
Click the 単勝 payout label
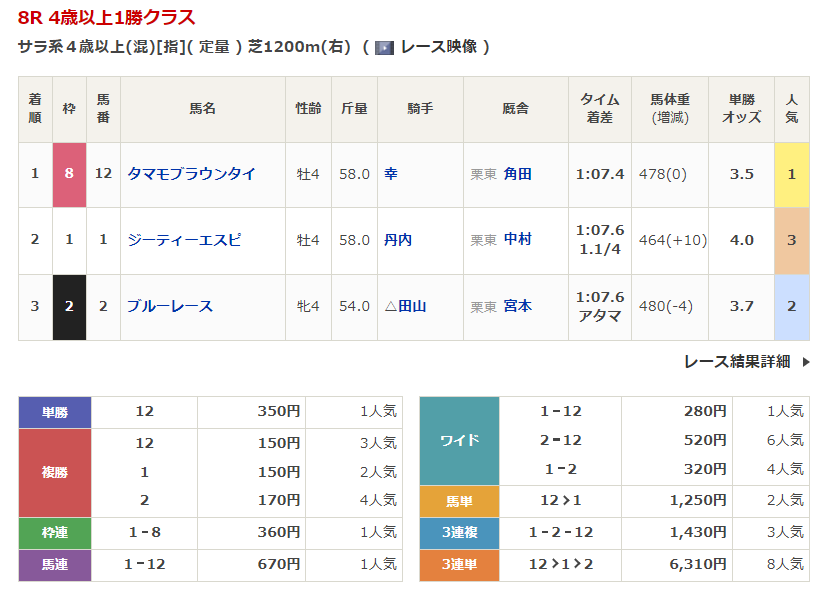(55, 412)
